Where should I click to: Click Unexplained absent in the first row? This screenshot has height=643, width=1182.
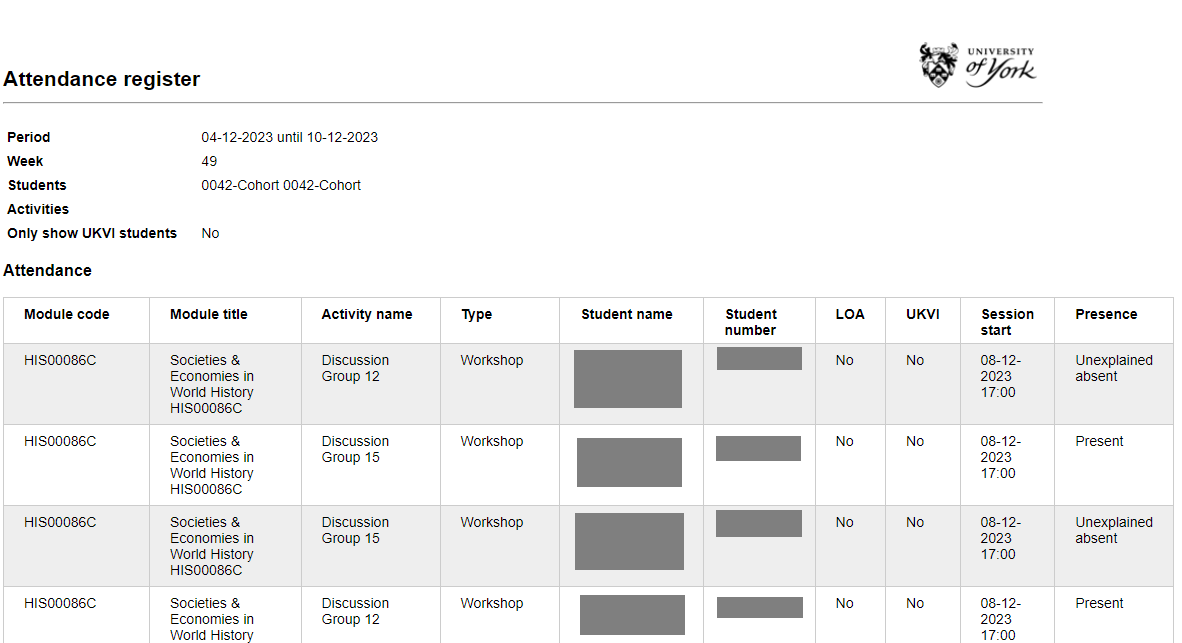click(1113, 368)
